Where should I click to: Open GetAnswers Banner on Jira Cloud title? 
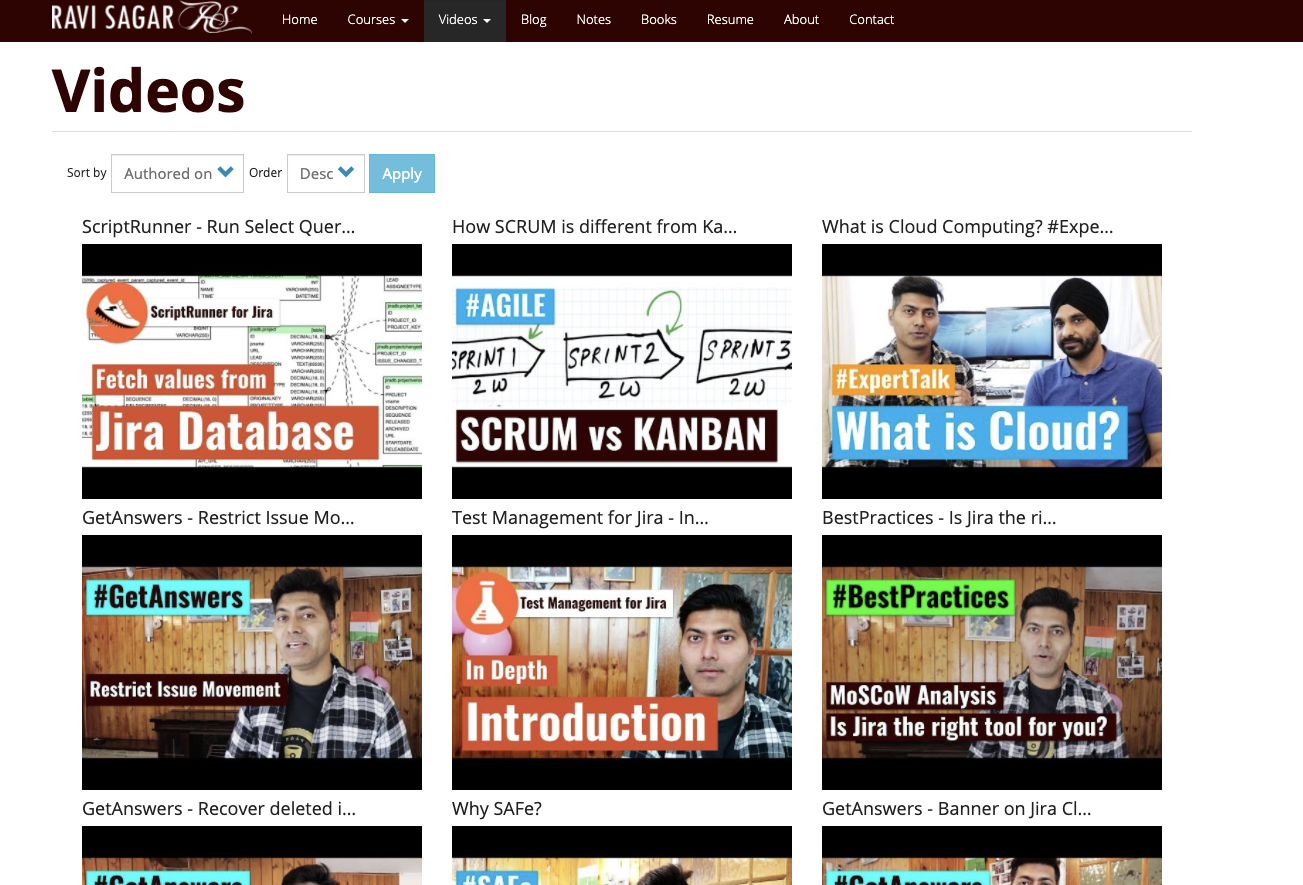(956, 809)
